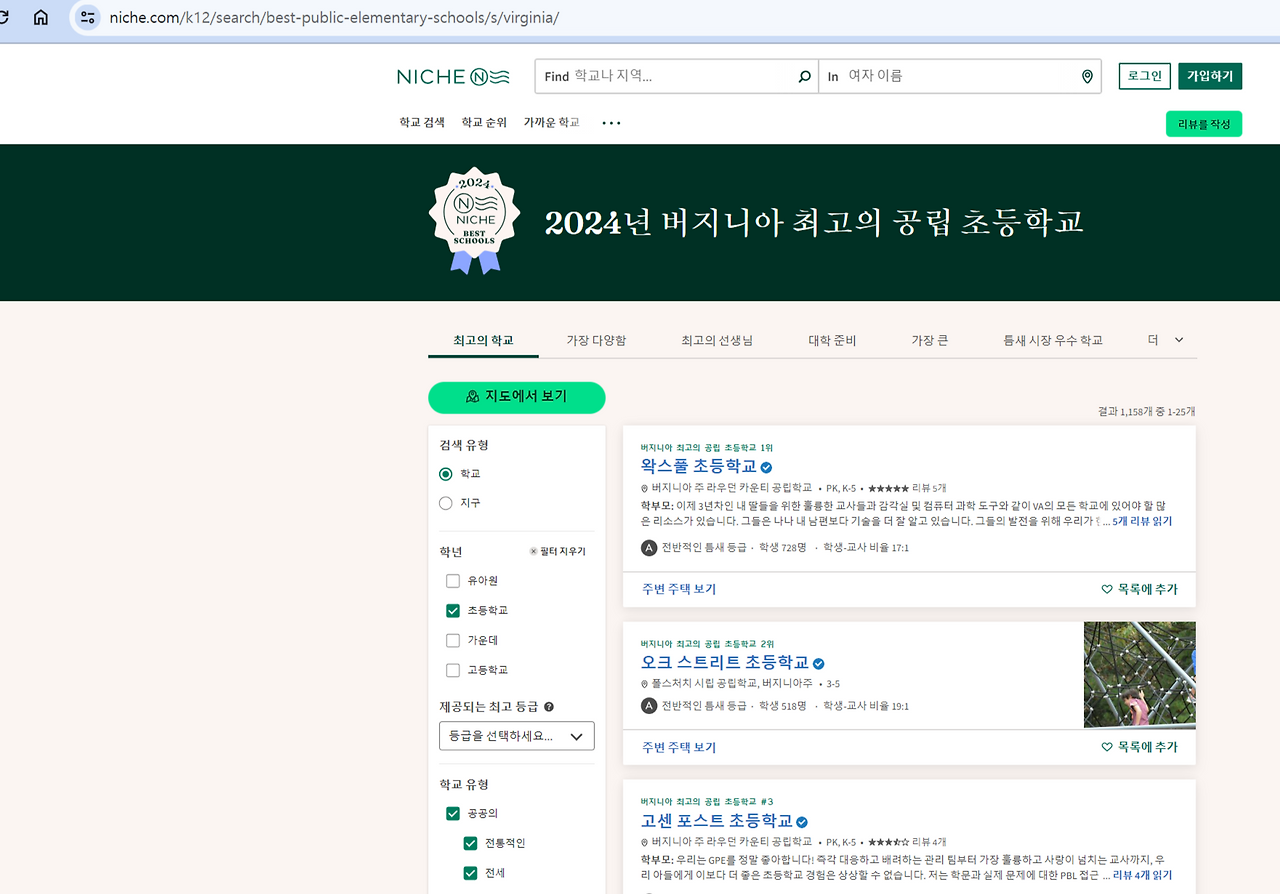This screenshot has height=894, width=1280.
Task: Click the Niche logo
Action: tap(454, 76)
